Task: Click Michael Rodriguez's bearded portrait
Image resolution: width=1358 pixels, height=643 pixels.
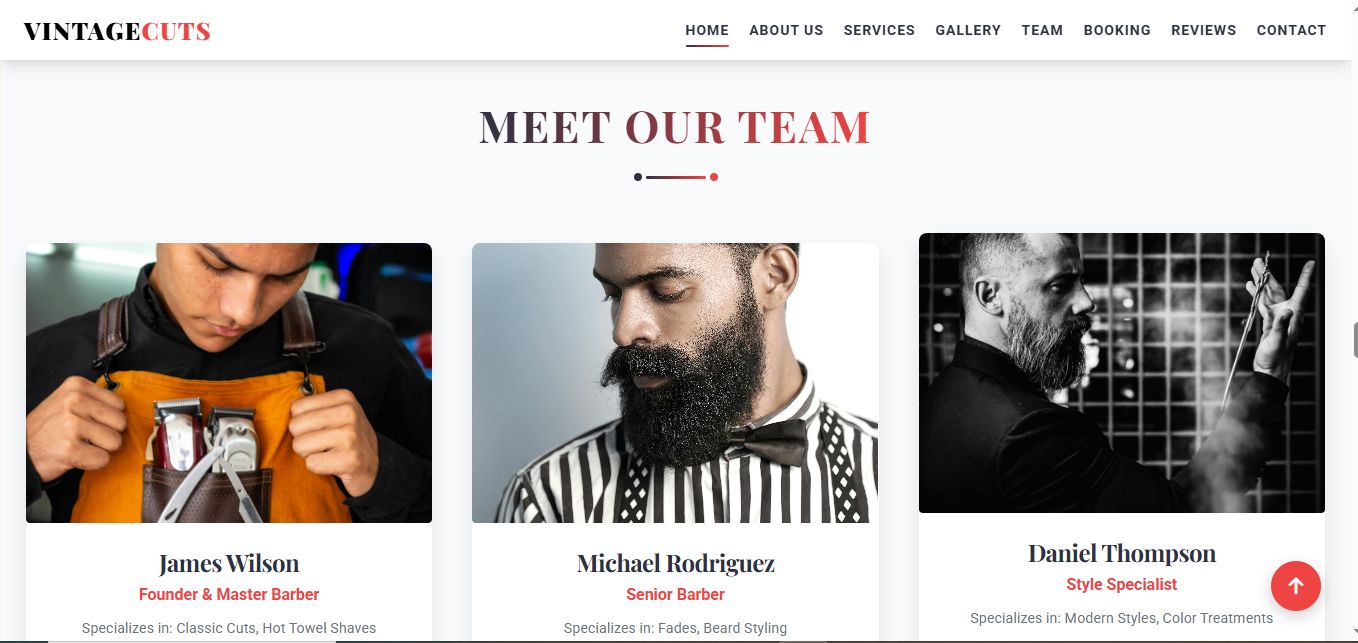Action: [x=675, y=383]
